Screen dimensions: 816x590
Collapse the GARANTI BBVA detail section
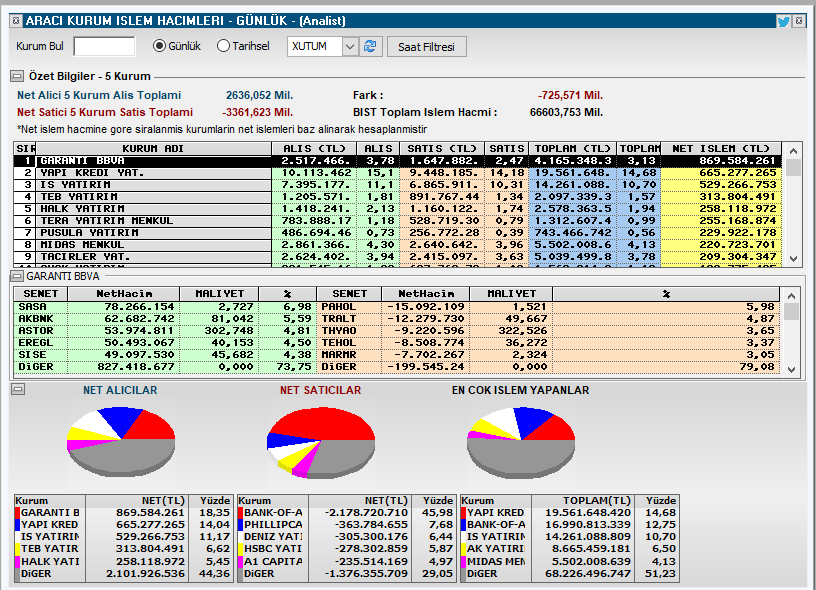point(17,276)
